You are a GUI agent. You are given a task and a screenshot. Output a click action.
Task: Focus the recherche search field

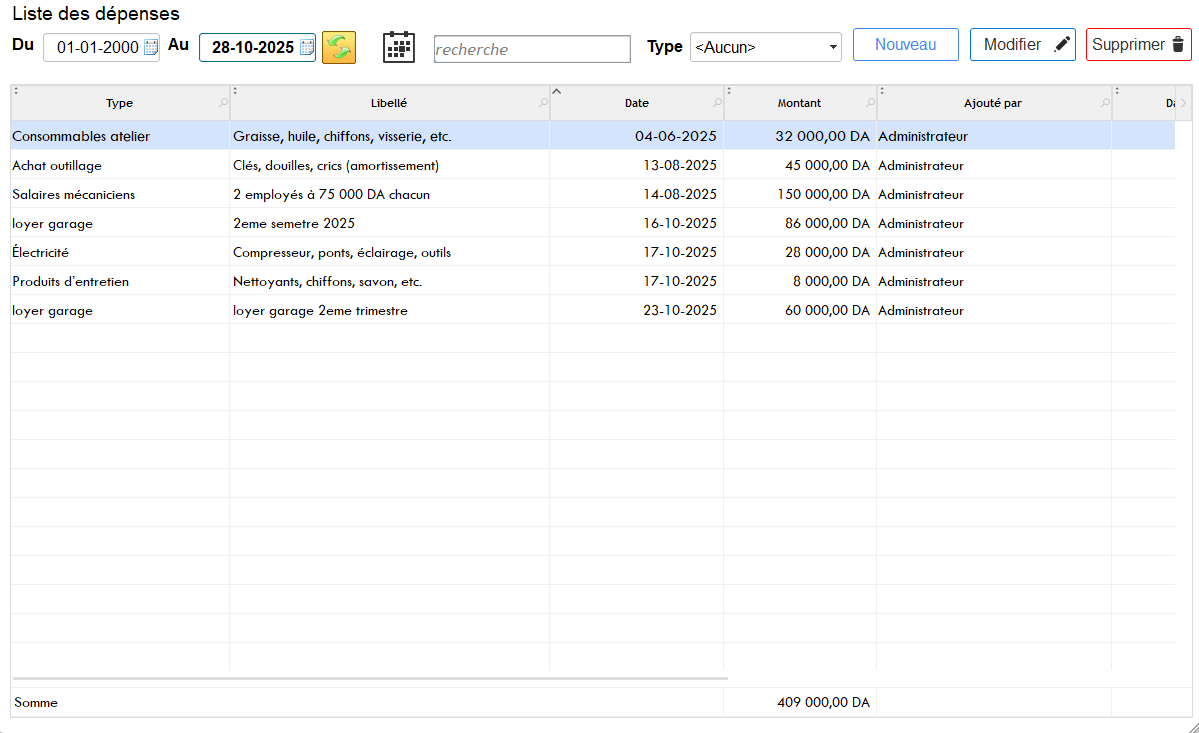pos(532,49)
